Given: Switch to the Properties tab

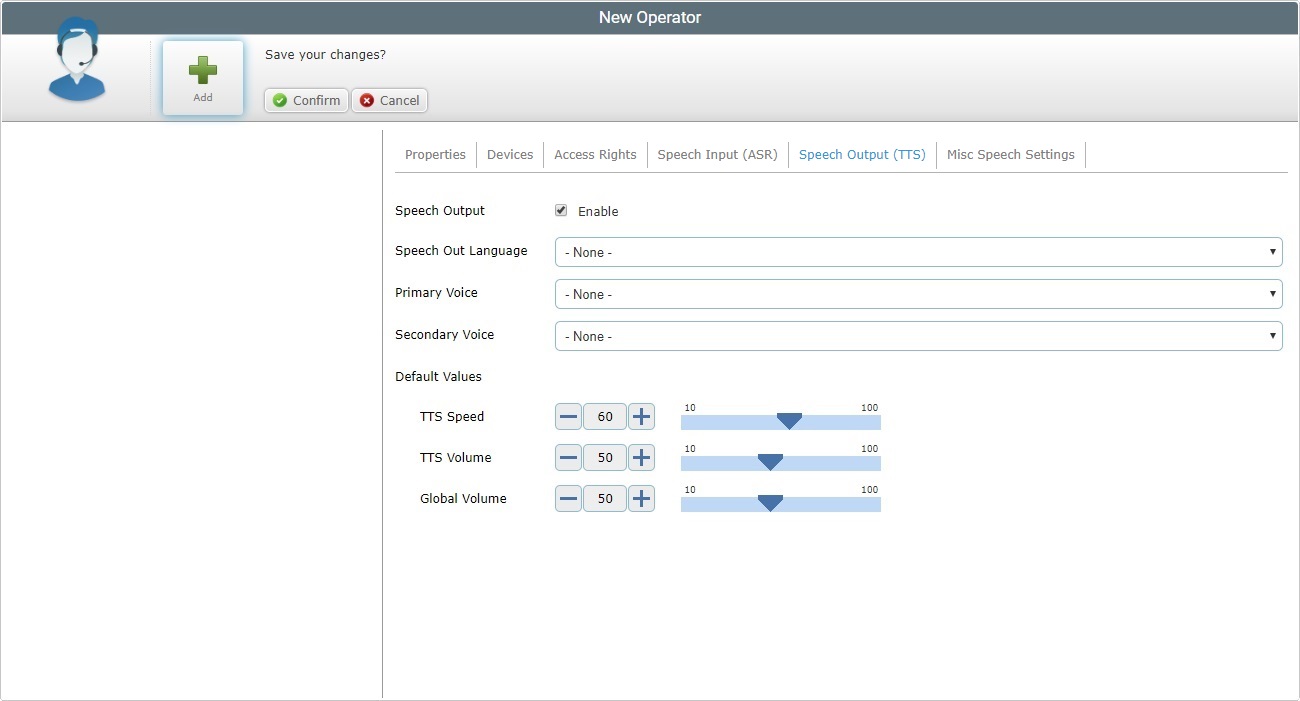Looking at the screenshot, I should coord(435,155).
